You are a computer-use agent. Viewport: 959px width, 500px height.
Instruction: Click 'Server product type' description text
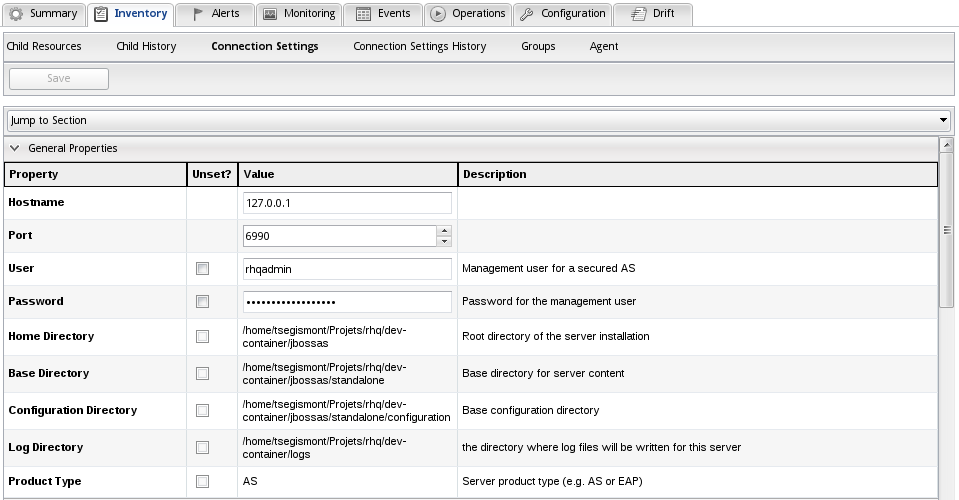(552, 482)
